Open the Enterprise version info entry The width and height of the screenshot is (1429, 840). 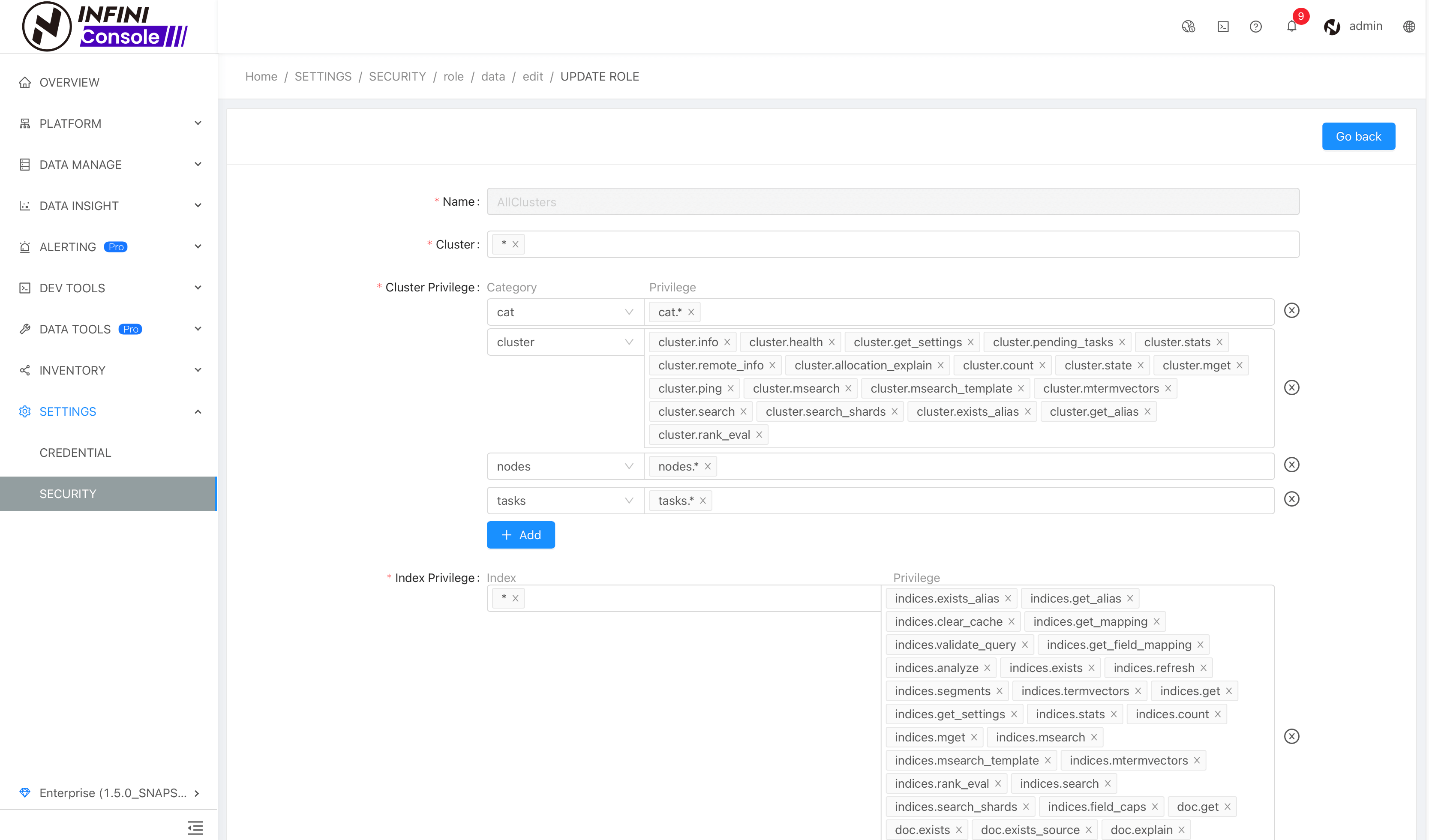pyautogui.click(x=108, y=792)
